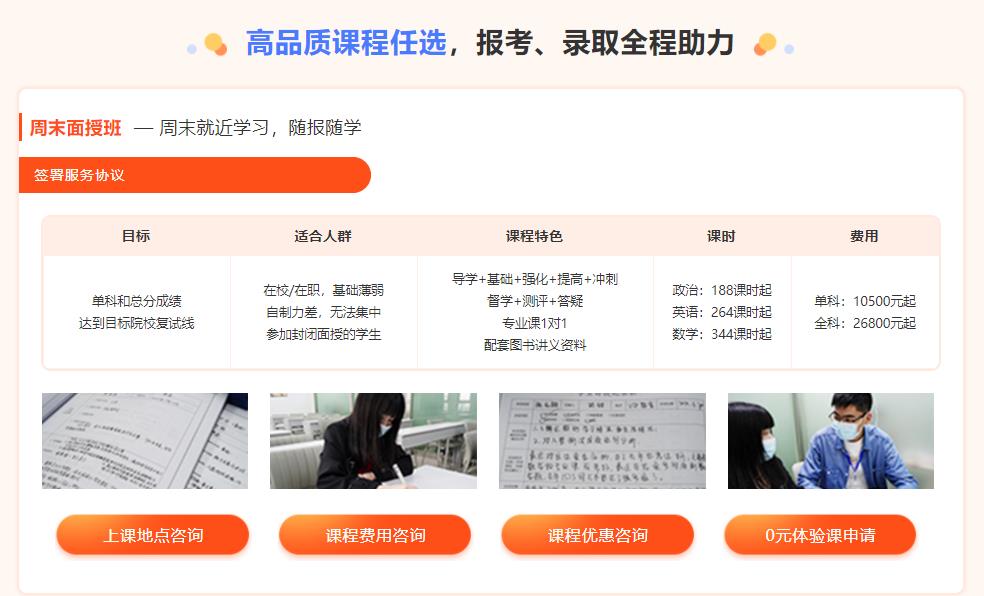The image size is (984, 596).
Task: Open the service agreement document photo
Action: (x=145, y=441)
